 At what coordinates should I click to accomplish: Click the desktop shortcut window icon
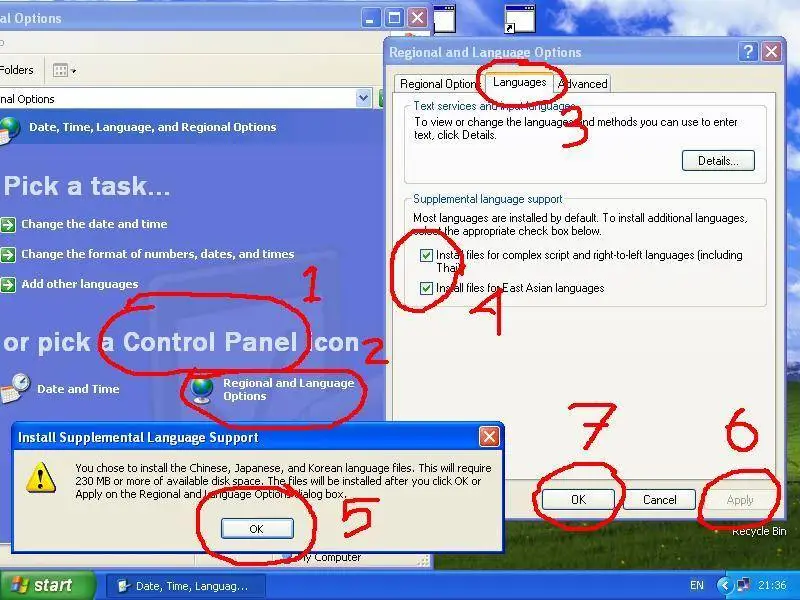tap(519, 19)
